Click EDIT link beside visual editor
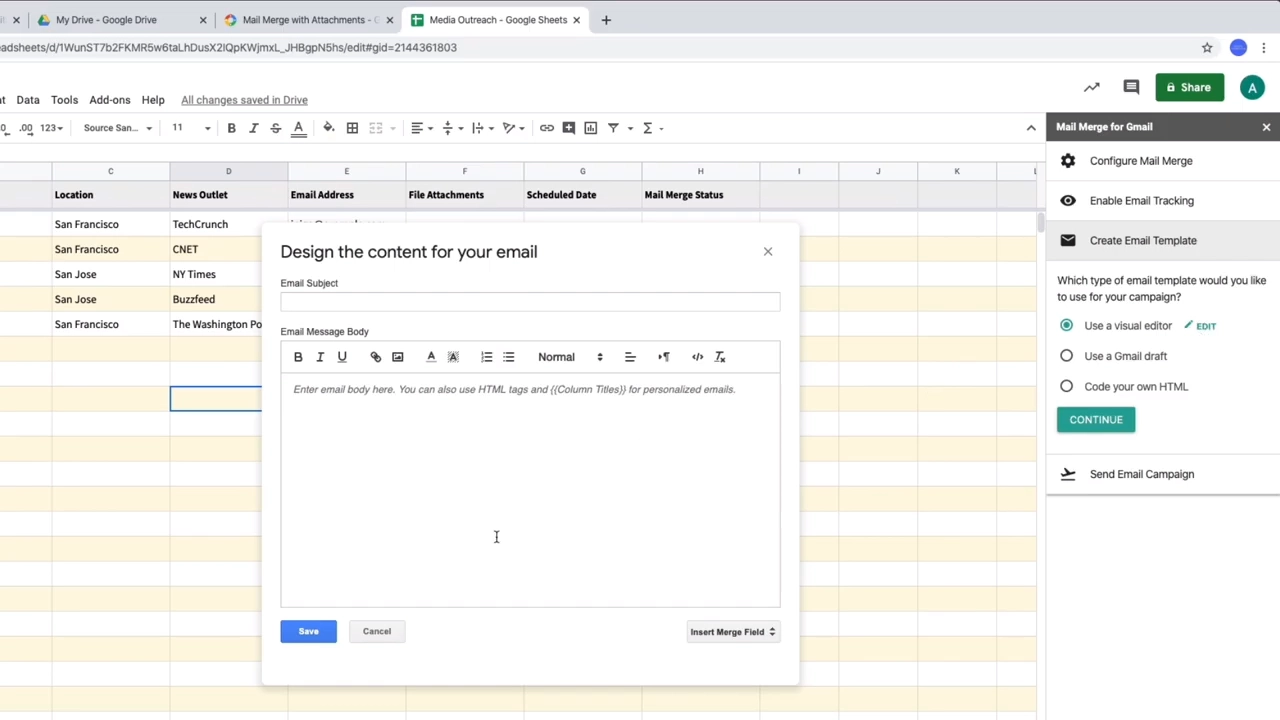Image resolution: width=1280 pixels, height=720 pixels. [1200, 326]
